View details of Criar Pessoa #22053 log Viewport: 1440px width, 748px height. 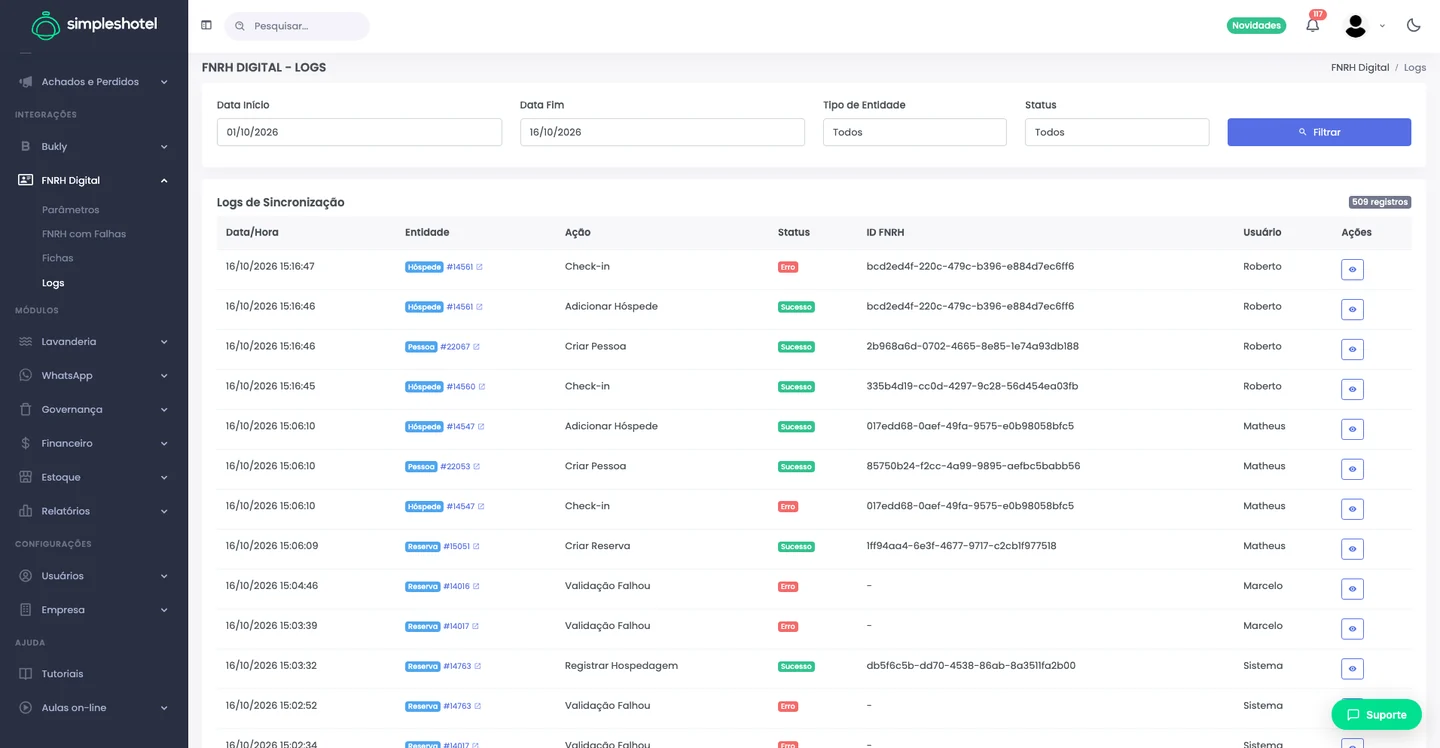pos(1352,470)
